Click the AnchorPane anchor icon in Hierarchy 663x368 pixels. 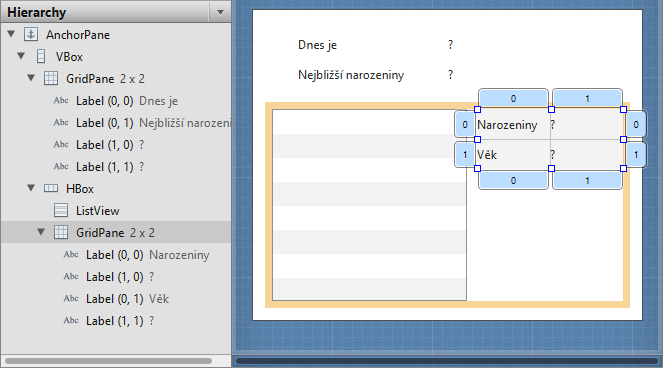[31, 34]
